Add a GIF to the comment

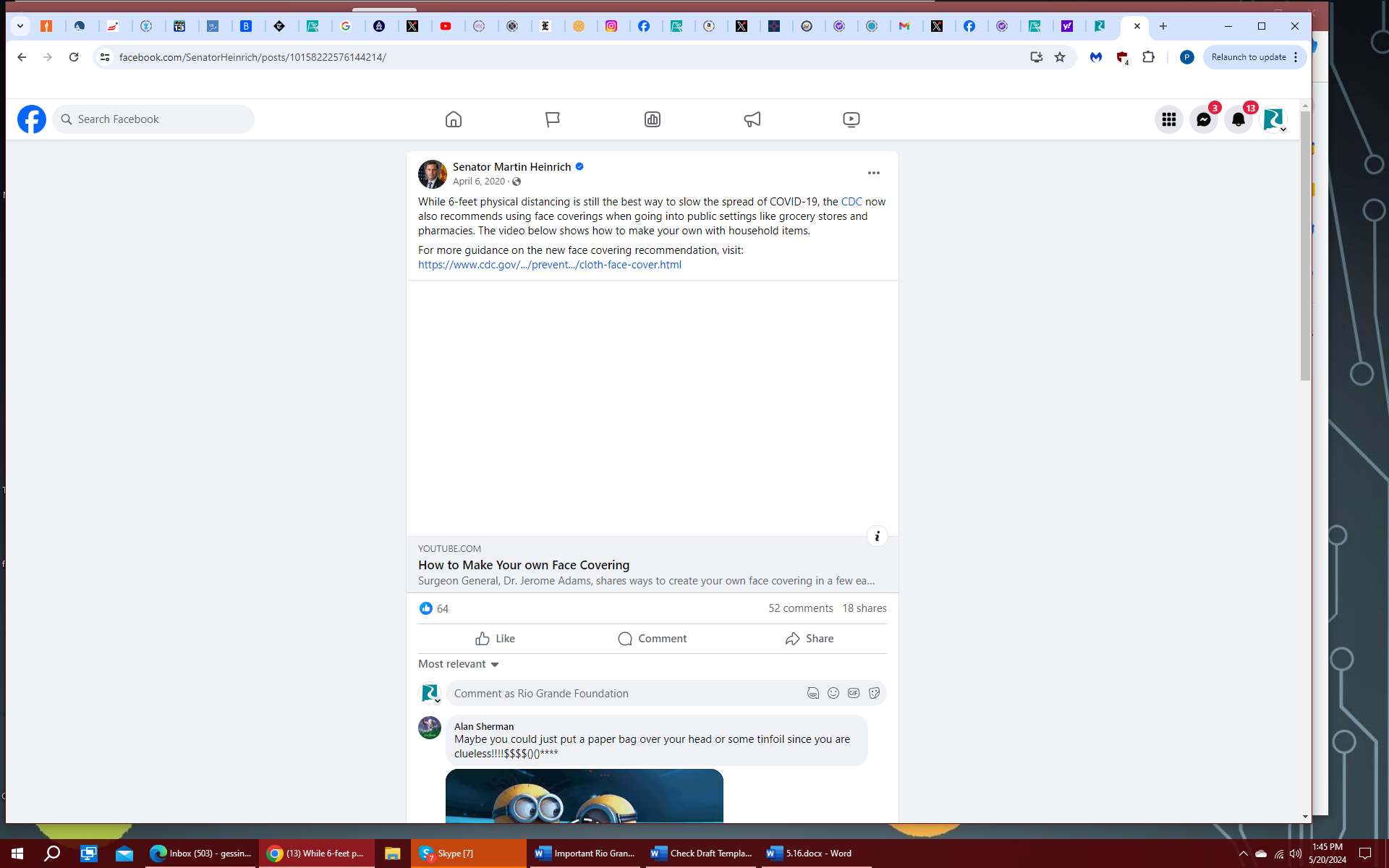854,693
